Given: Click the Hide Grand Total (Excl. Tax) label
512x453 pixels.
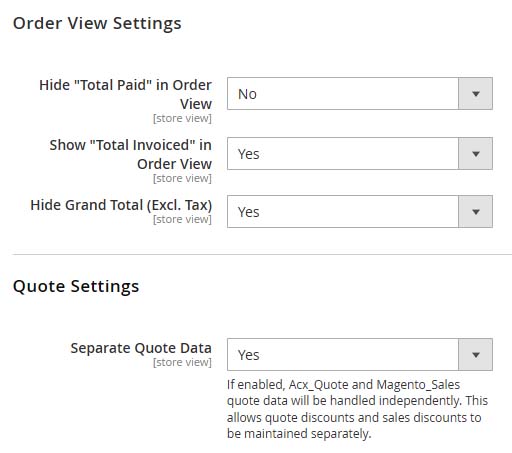Looking at the screenshot, I should (x=121, y=205).
